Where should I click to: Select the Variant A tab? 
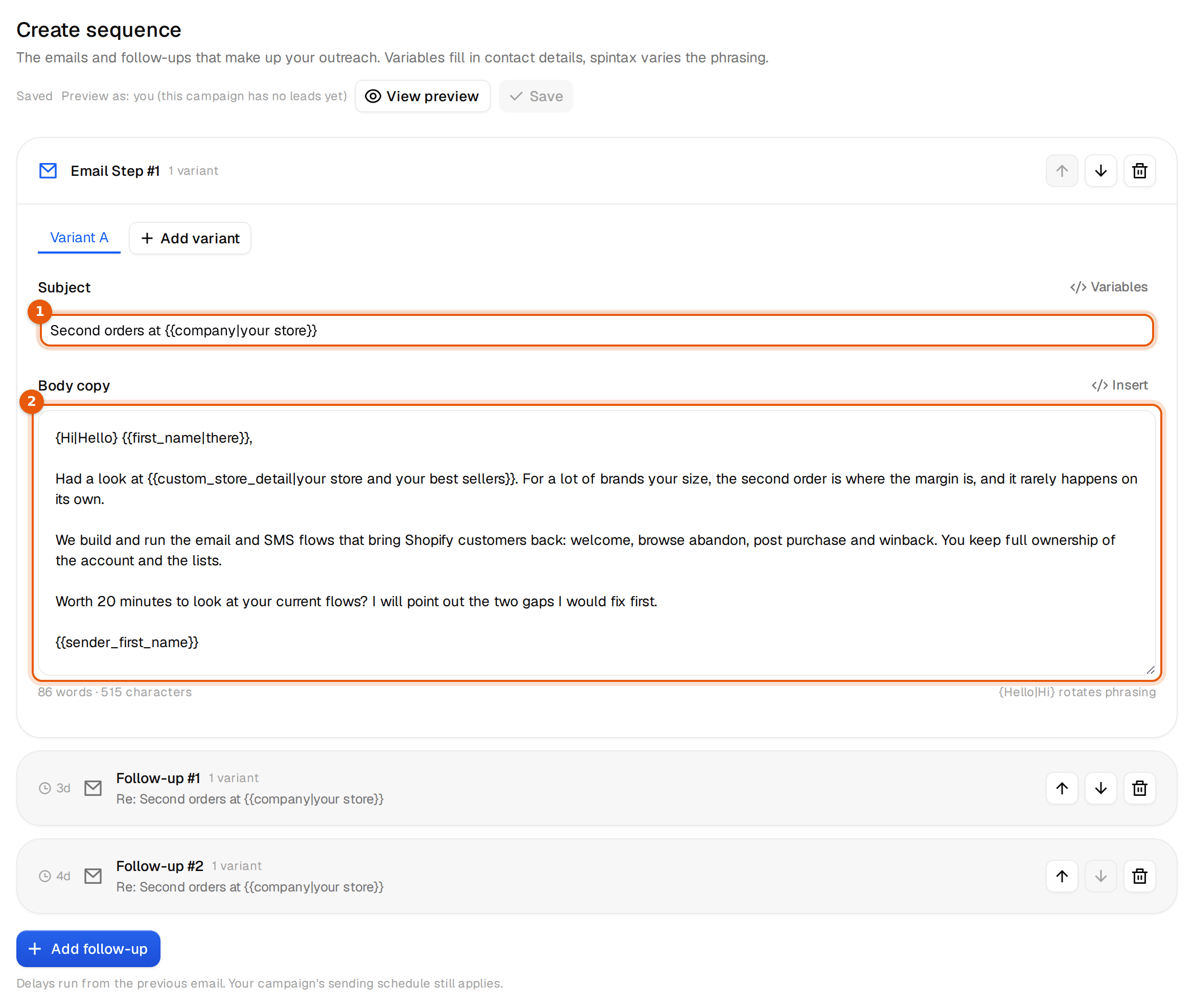(79, 238)
